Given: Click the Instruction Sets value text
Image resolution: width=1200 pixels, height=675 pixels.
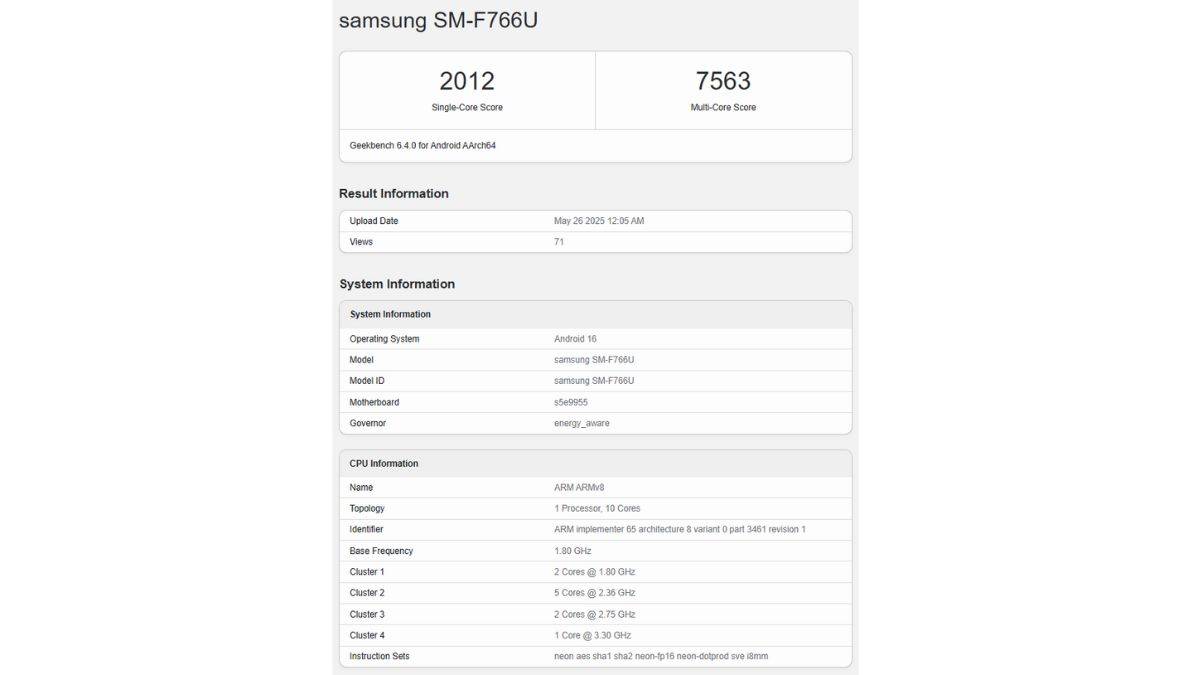Looking at the screenshot, I should 660,656.
